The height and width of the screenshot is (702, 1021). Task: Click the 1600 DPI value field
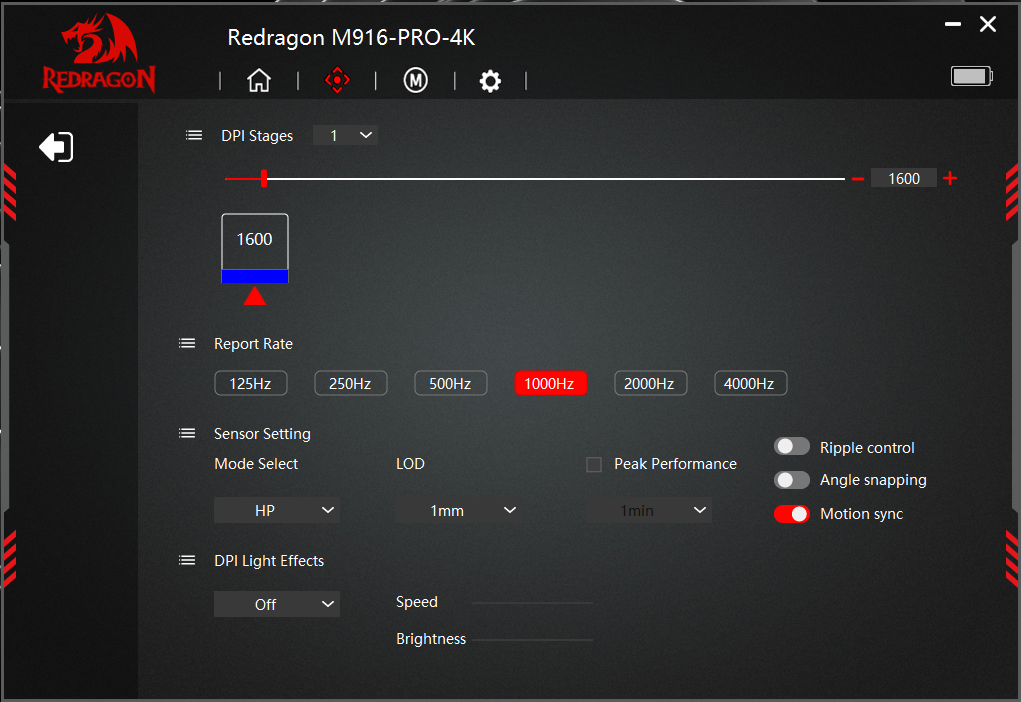(x=904, y=178)
